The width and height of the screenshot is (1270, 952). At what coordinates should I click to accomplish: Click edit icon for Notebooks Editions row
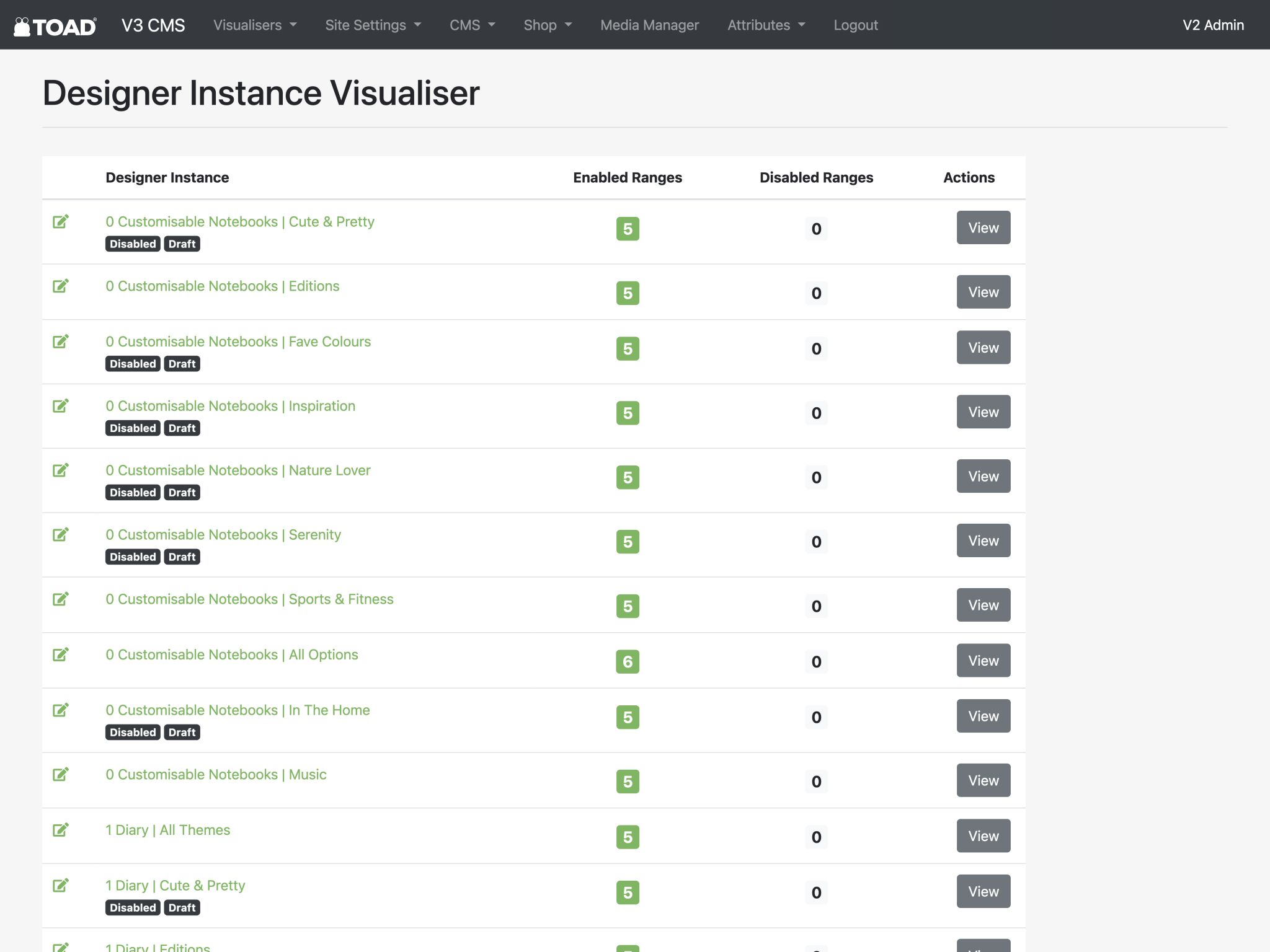click(x=60, y=286)
